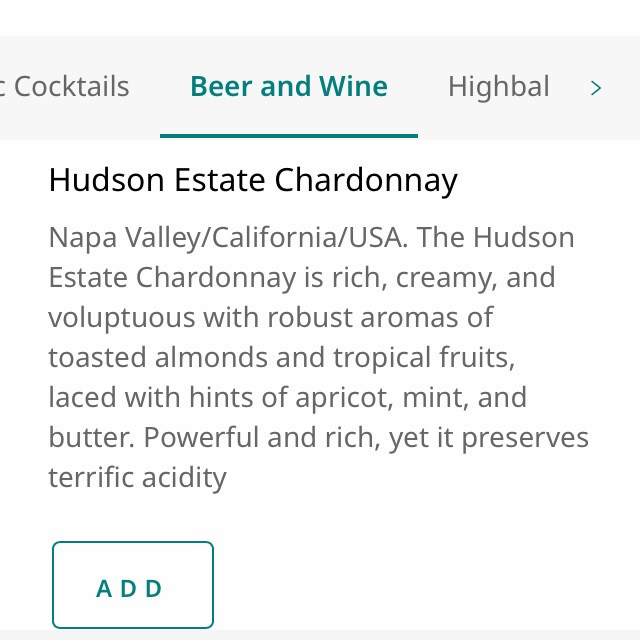
Task: Select the Cocktails category tab
Action: click(x=68, y=87)
